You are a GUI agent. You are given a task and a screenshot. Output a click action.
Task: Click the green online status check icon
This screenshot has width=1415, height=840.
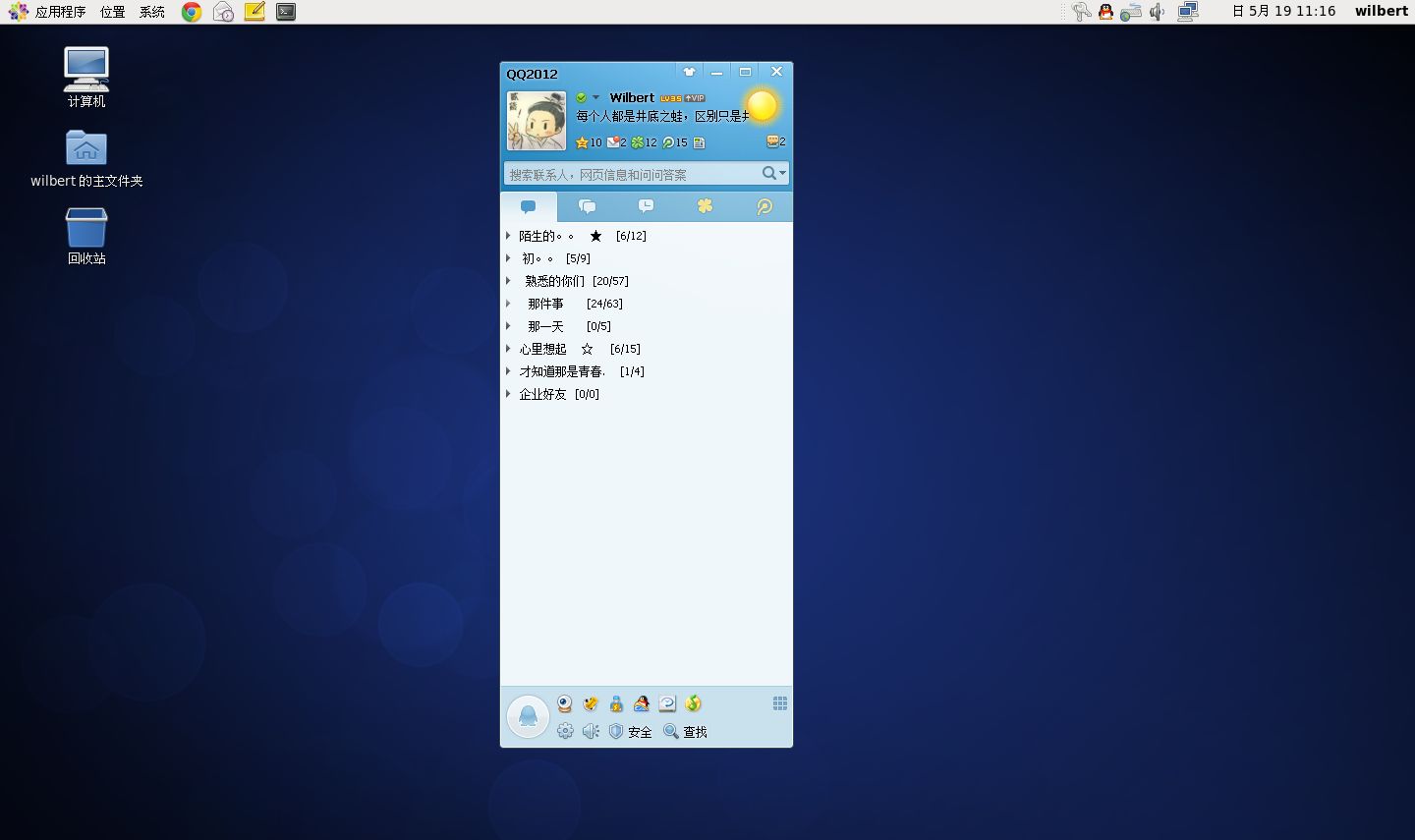(581, 97)
